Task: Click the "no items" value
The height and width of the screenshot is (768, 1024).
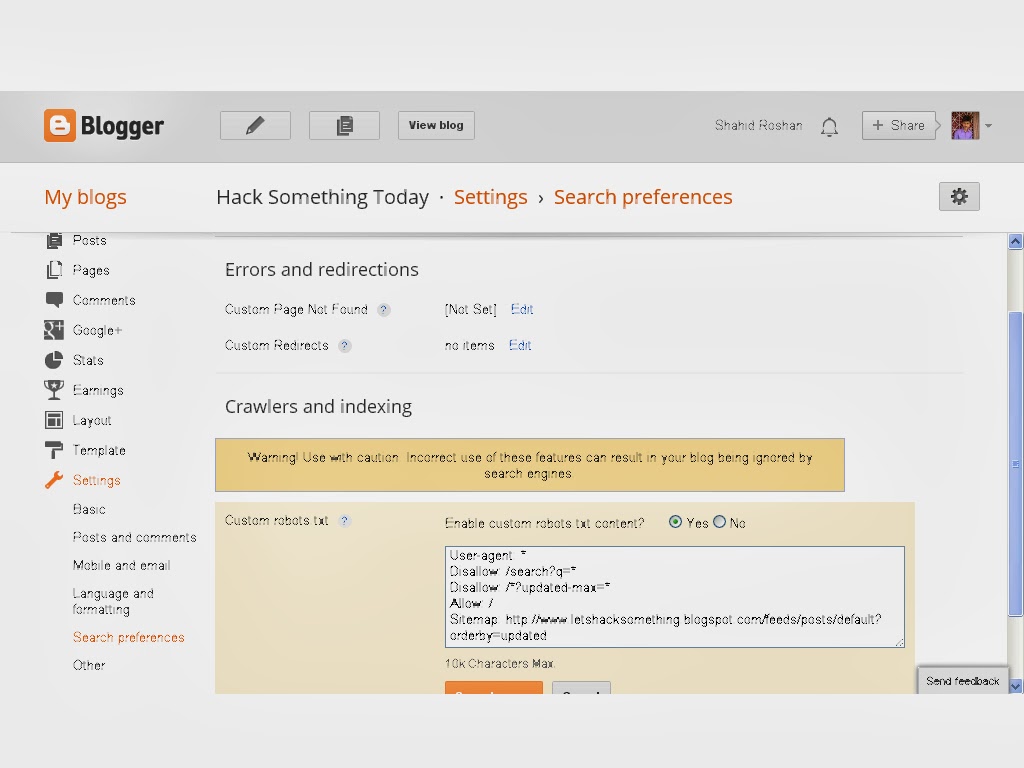Action: [x=470, y=345]
